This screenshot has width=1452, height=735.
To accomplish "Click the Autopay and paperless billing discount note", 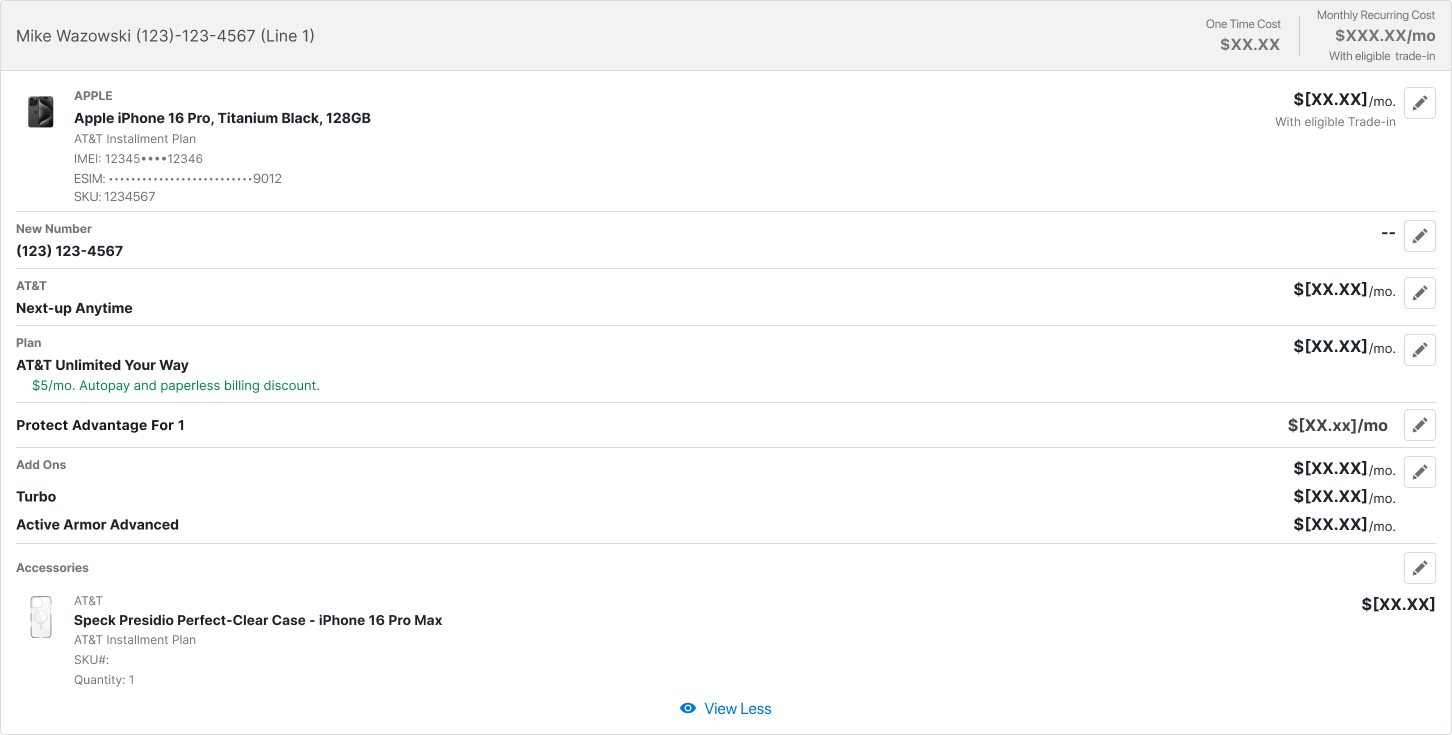I will click(176, 385).
